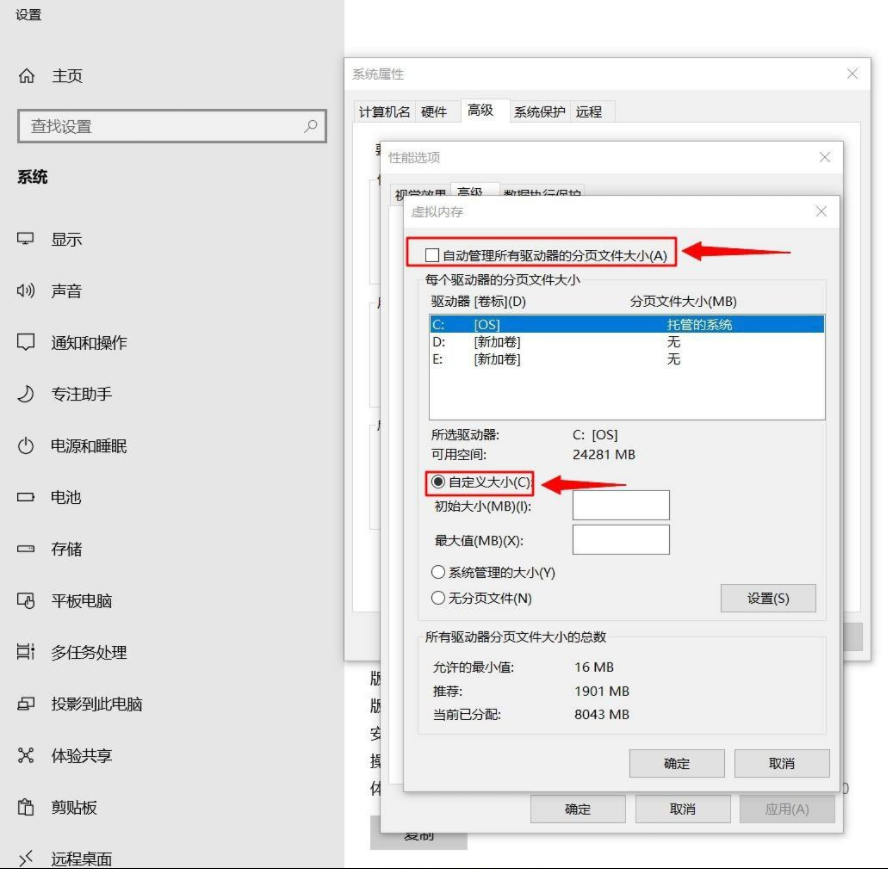Open the 多任务处理 multitasking icon
888x869 pixels.
25,652
